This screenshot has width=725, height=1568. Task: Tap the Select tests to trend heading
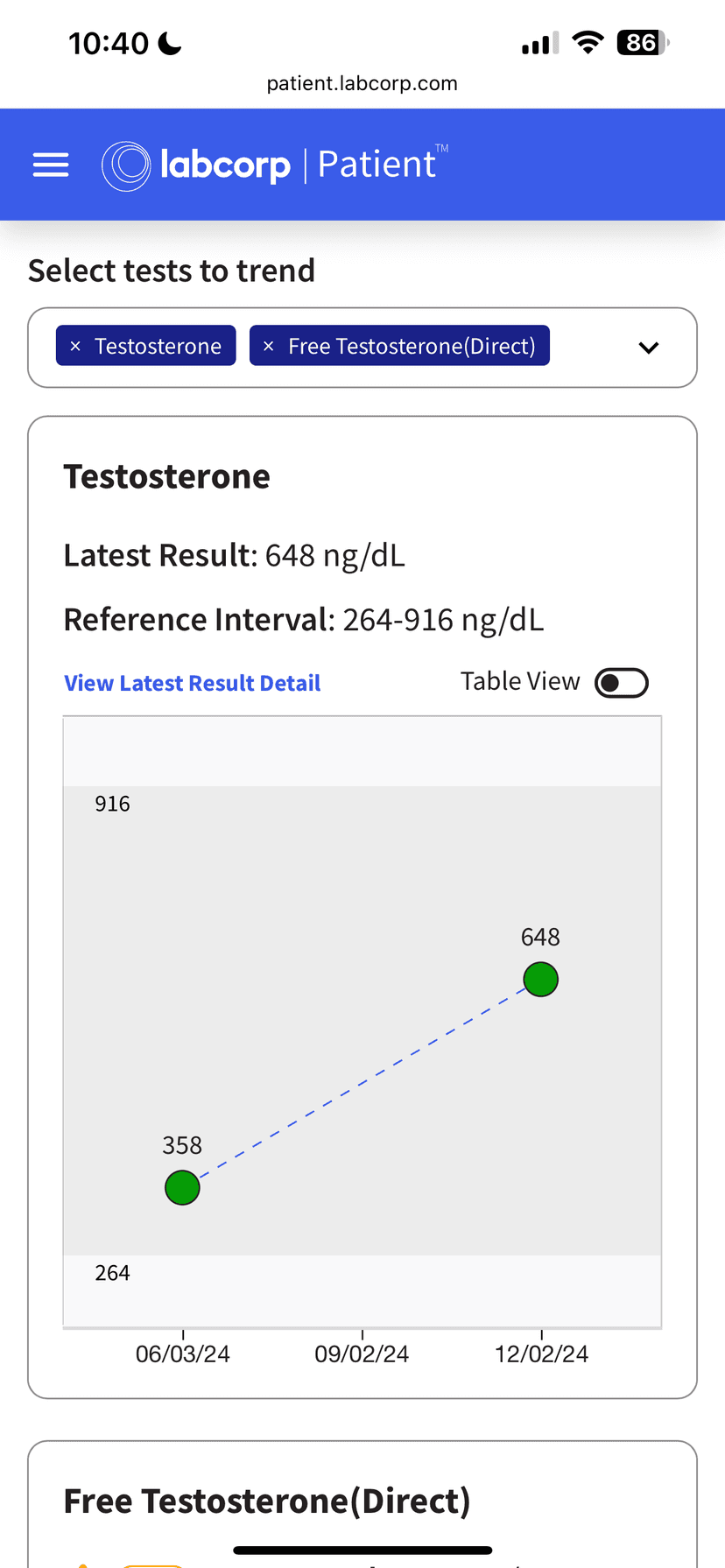coord(172,271)
